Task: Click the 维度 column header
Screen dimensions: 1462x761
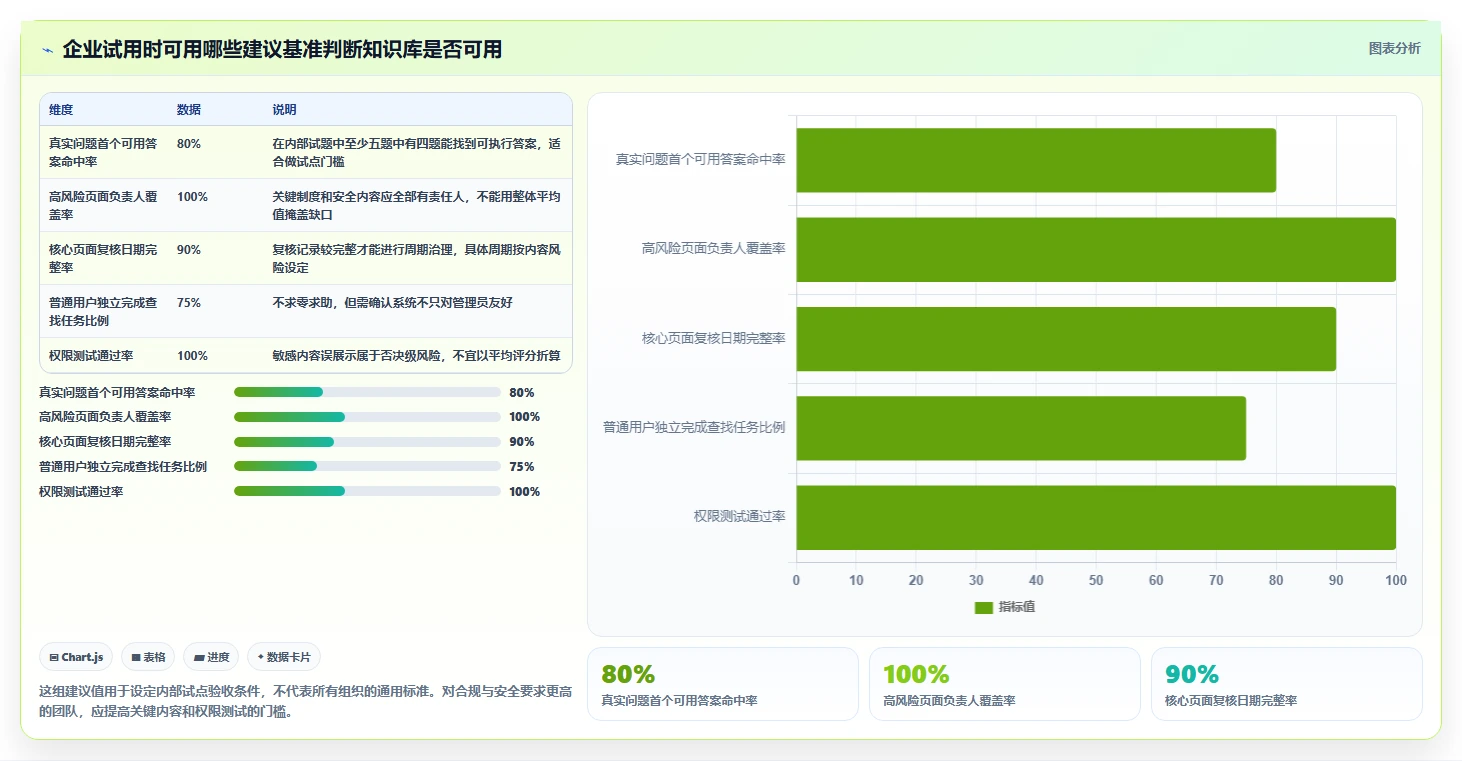Action: click(61, 110)
